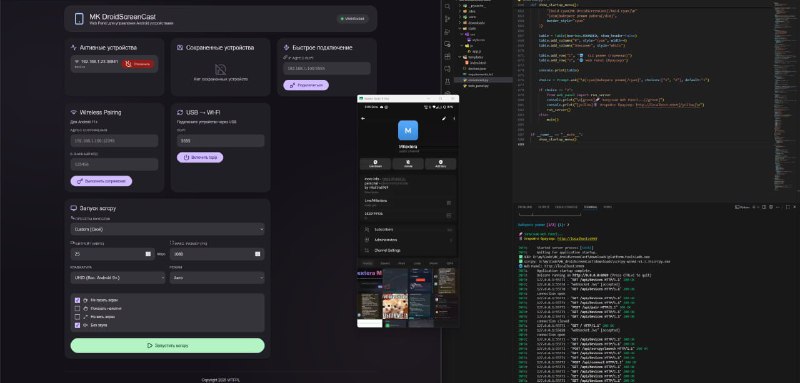The height and width of the screenshot is (383, 800).
Task: Switch to the PROBLEMS tab in VS Code panel
Action: click(525, 207)
